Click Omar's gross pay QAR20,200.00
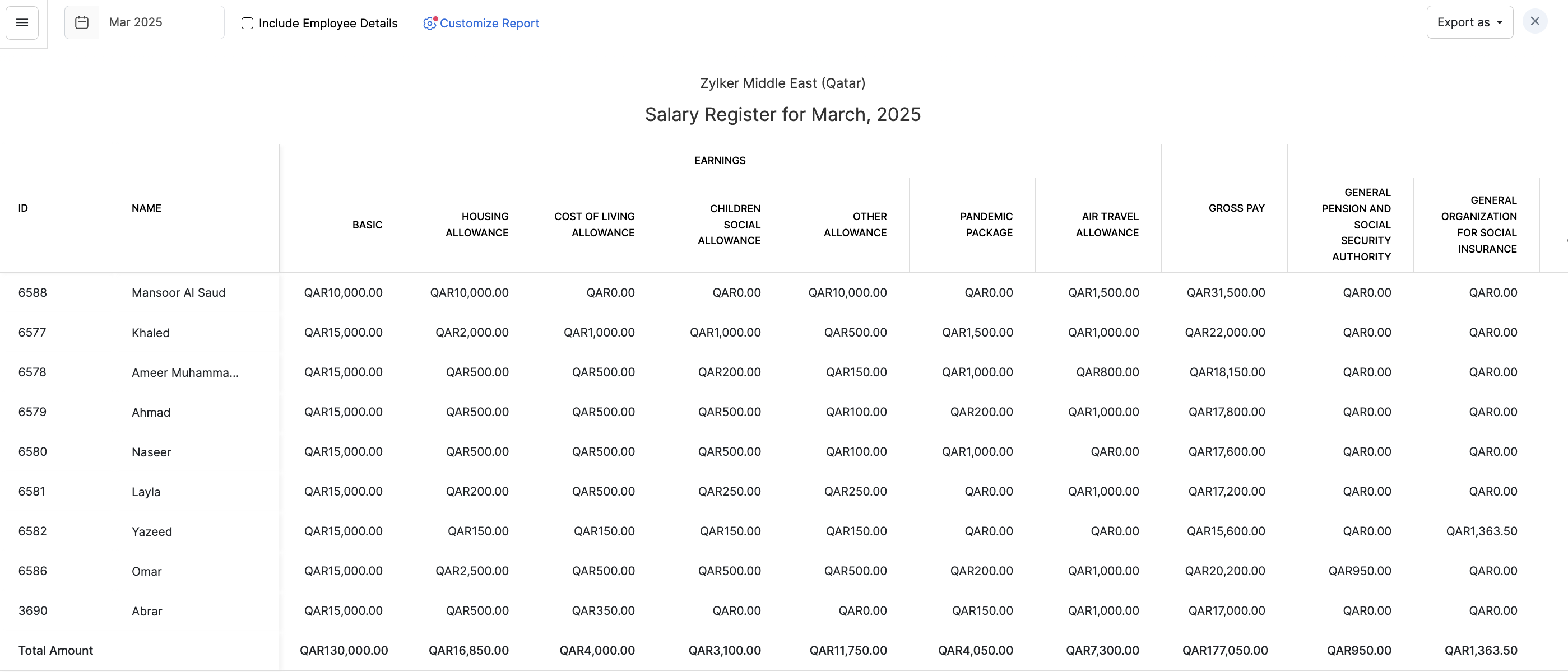This screenshot has height=672, width=1568. tap(1224, 571)
